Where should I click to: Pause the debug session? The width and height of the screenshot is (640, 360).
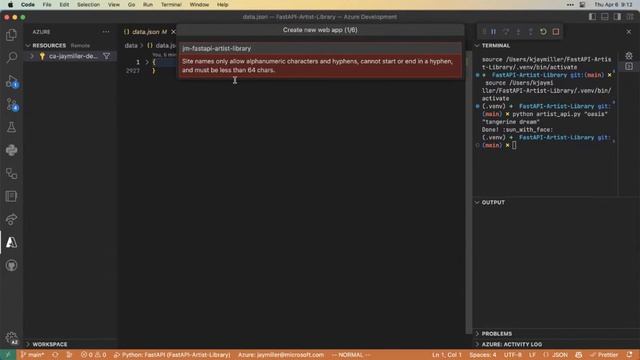point(493,31)
